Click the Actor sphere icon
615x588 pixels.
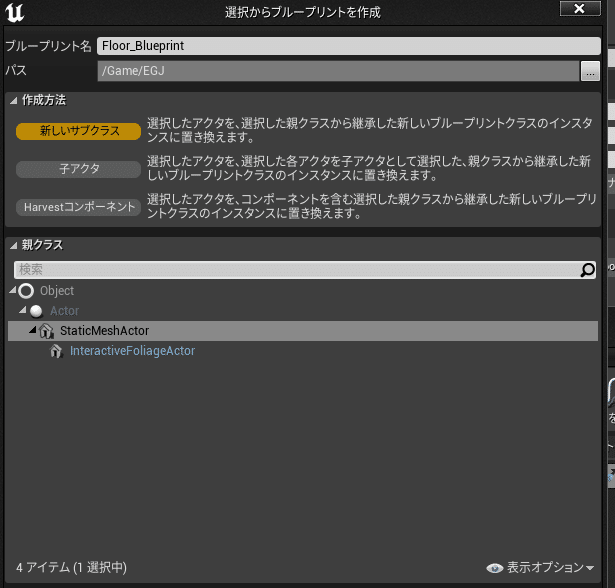pyautogui.click(x=36, y=311)
